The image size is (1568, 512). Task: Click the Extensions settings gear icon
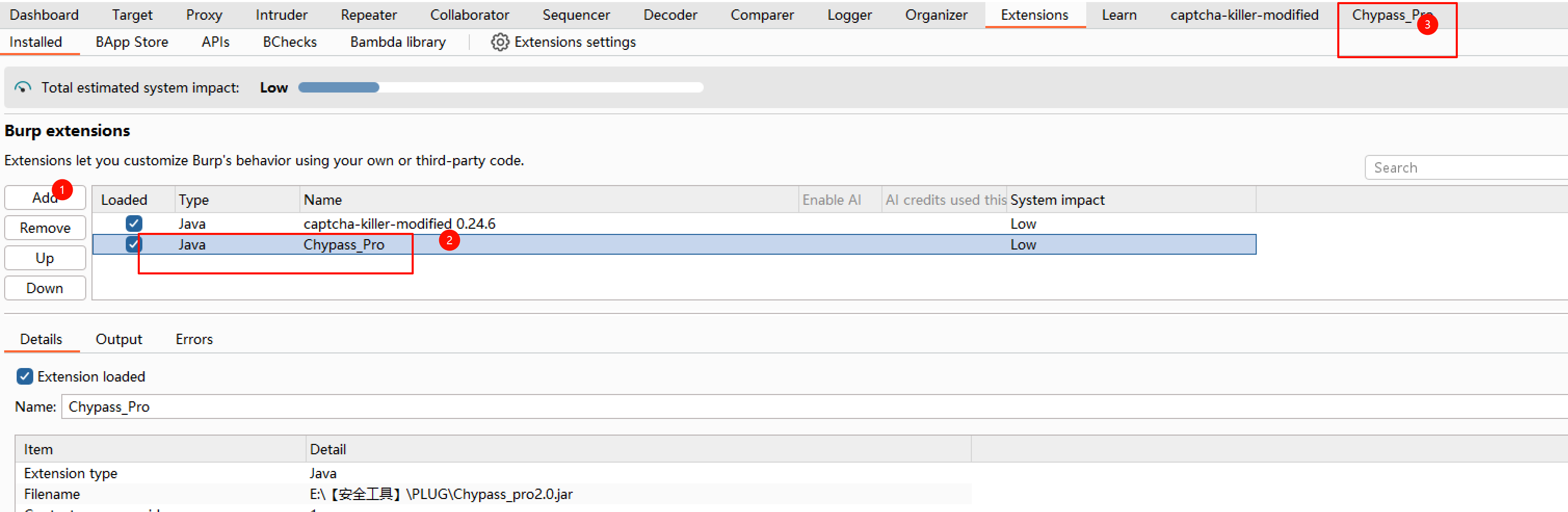pyautogui.click(x=500, y=42)
